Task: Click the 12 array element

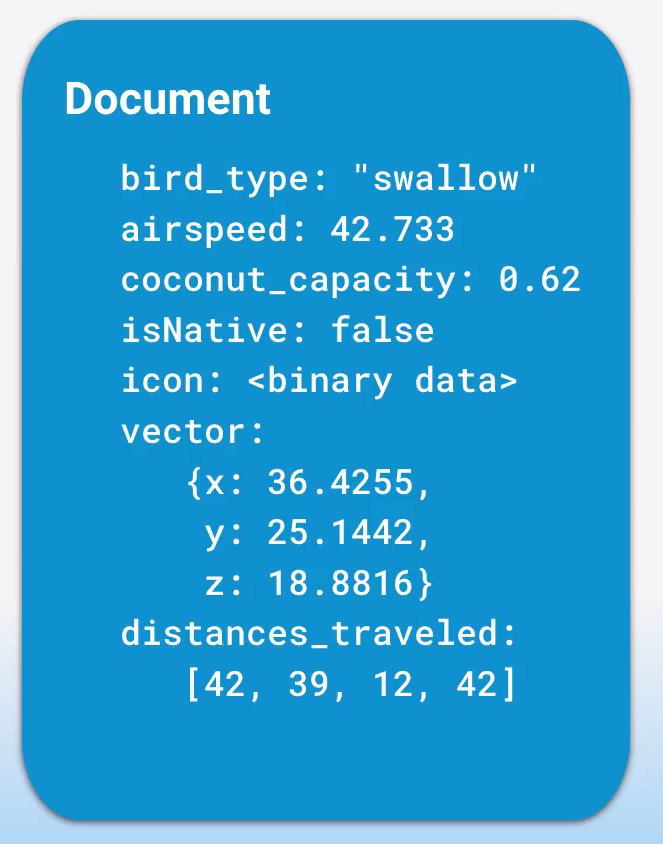Action: coord(393,684)
